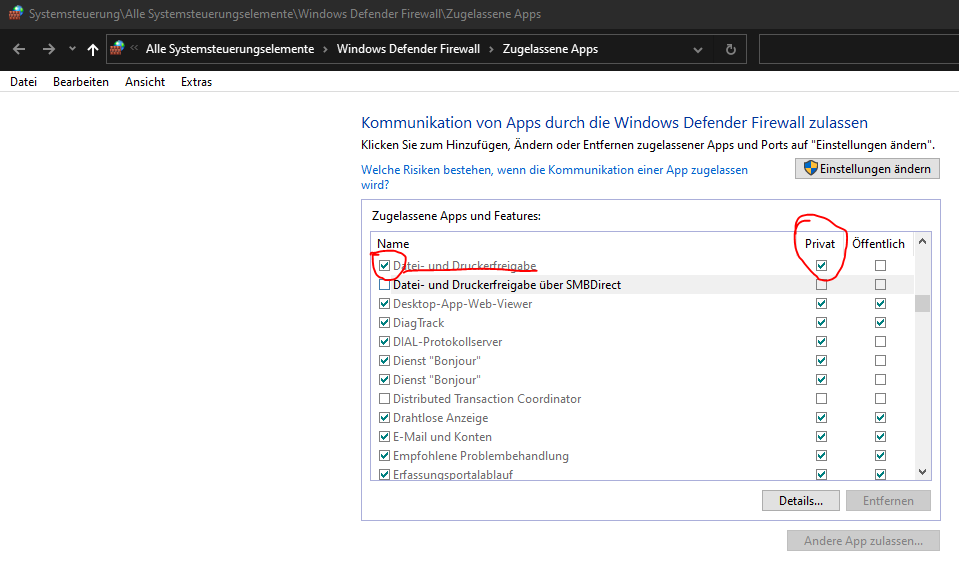Uncheck Drahtlose Anzeige name checkbox
The image size is (959, 567).
click(384, 418)
